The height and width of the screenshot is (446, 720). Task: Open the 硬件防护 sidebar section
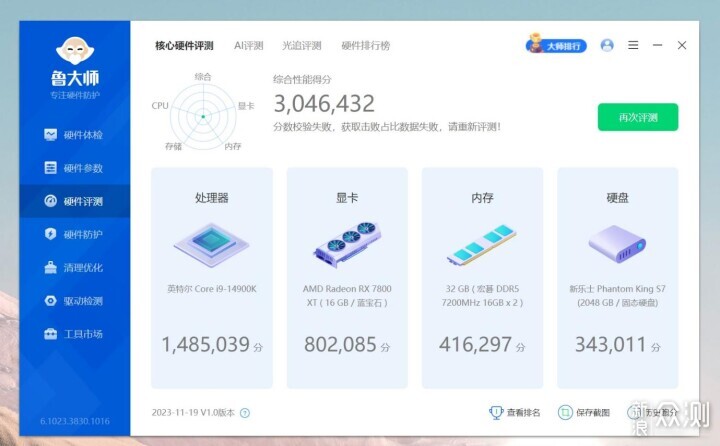74,234
